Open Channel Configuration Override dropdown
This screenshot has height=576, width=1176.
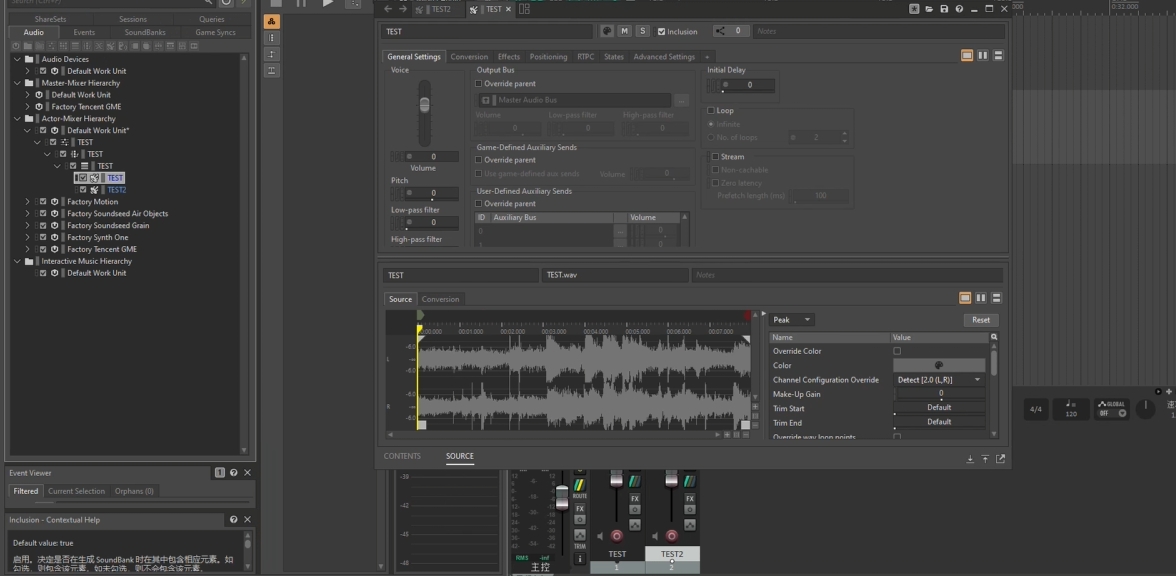pos(939,380)
